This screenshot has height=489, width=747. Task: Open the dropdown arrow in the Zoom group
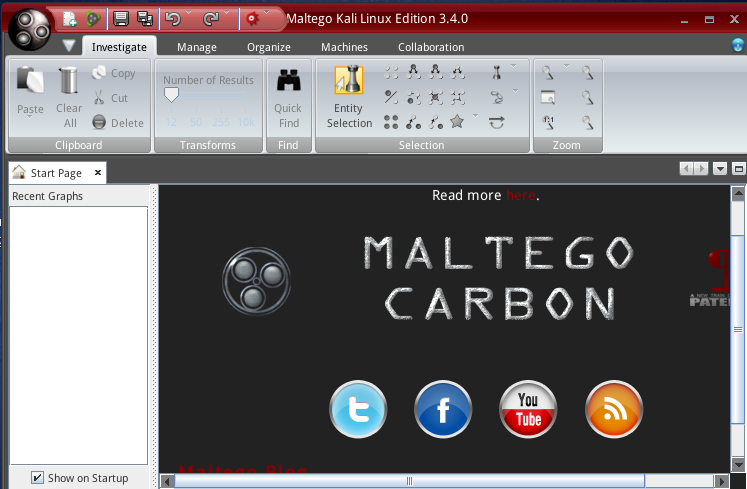[566, 66]
